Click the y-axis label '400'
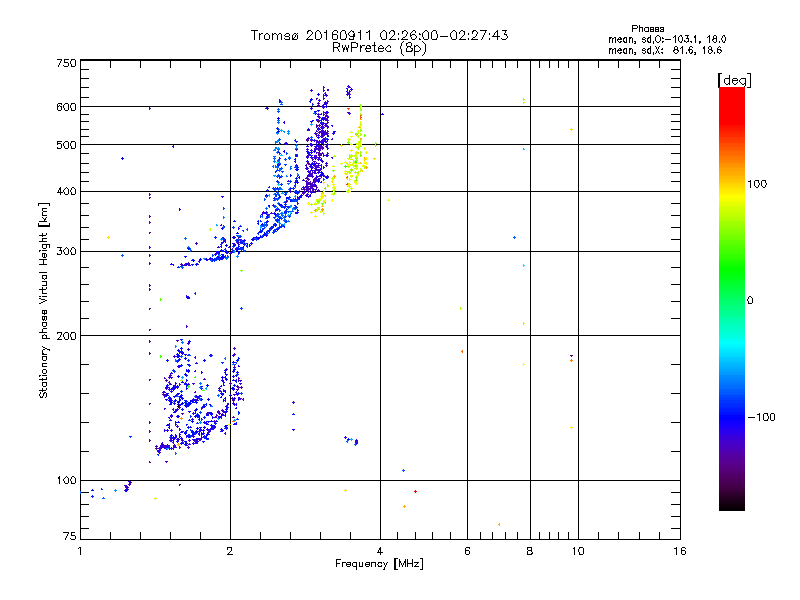The width and height of the screenshot is (800, 600). pos(66,192)
